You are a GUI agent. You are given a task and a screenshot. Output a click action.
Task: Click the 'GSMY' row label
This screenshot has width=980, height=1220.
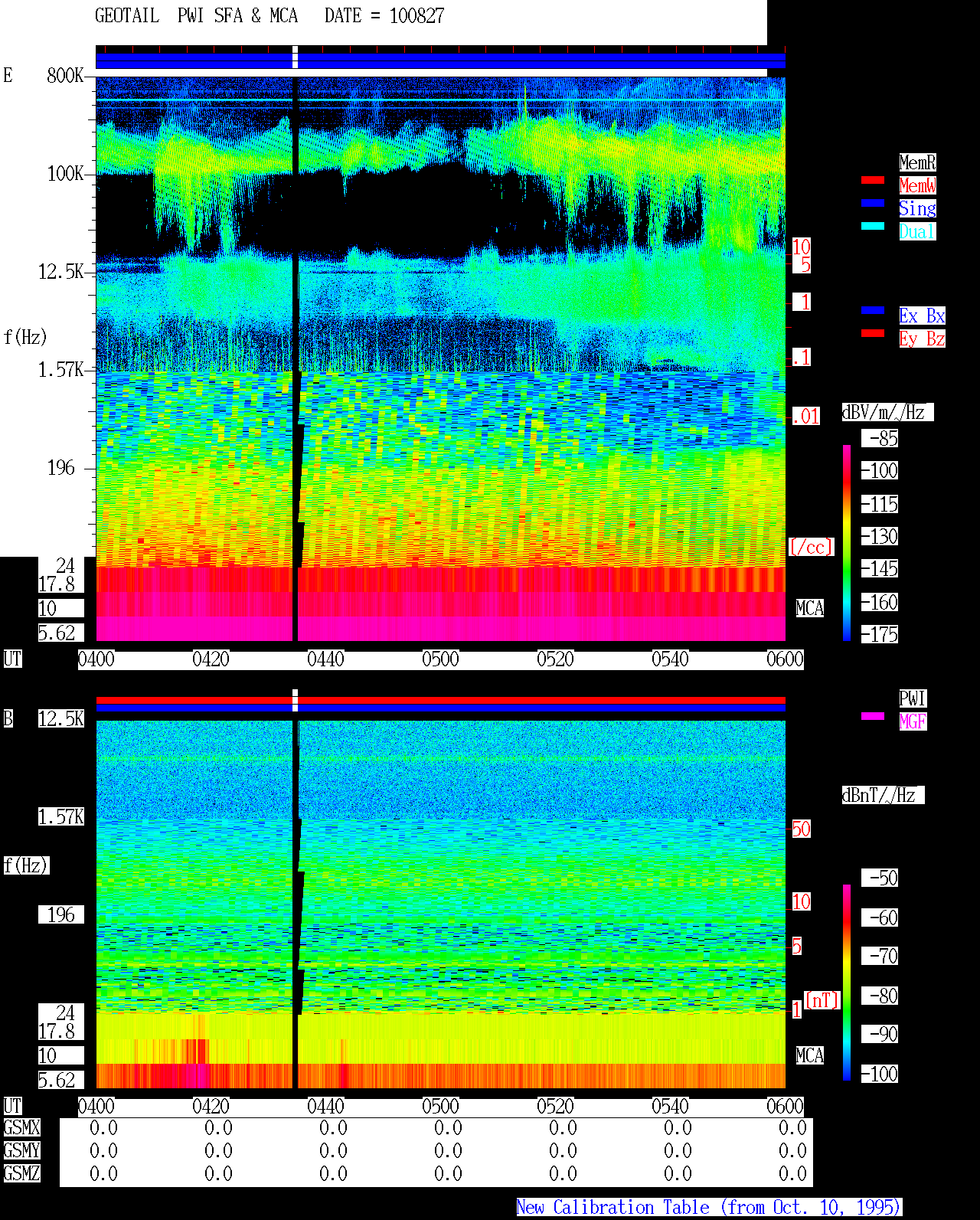click(x=21, y=1150)
